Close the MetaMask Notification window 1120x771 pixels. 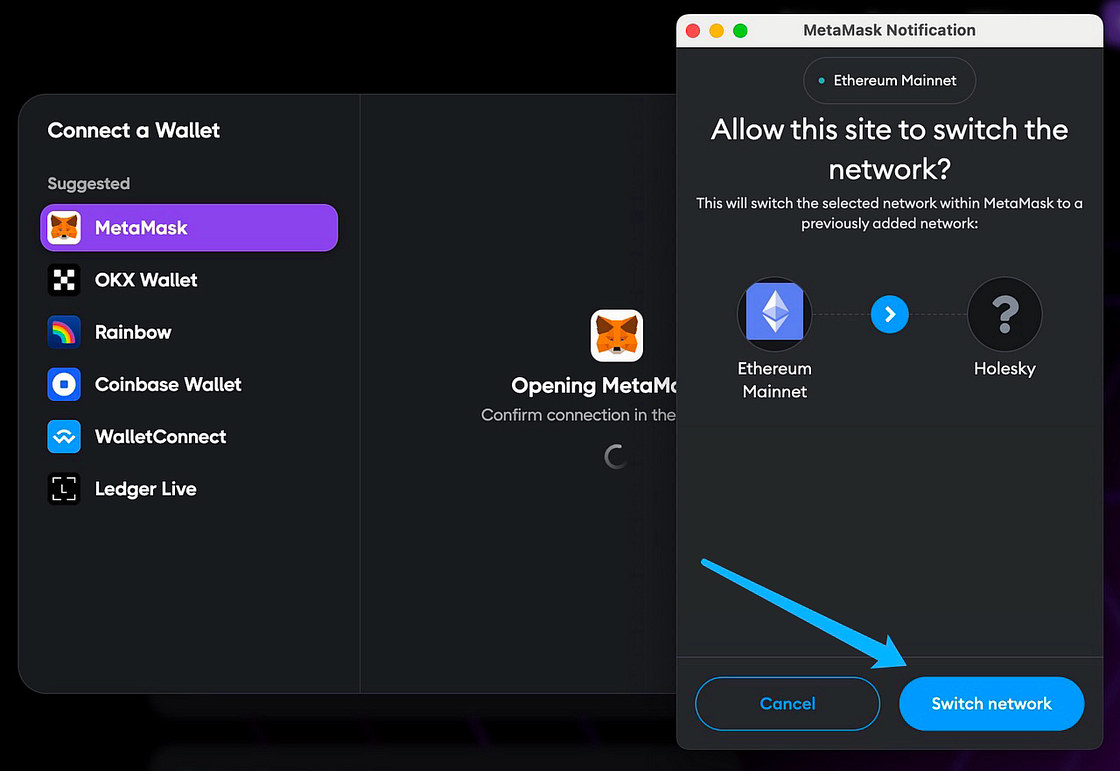692,31
